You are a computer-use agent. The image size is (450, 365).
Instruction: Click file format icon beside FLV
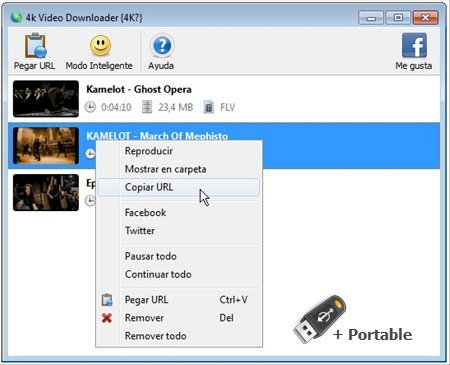click(209, 107)
